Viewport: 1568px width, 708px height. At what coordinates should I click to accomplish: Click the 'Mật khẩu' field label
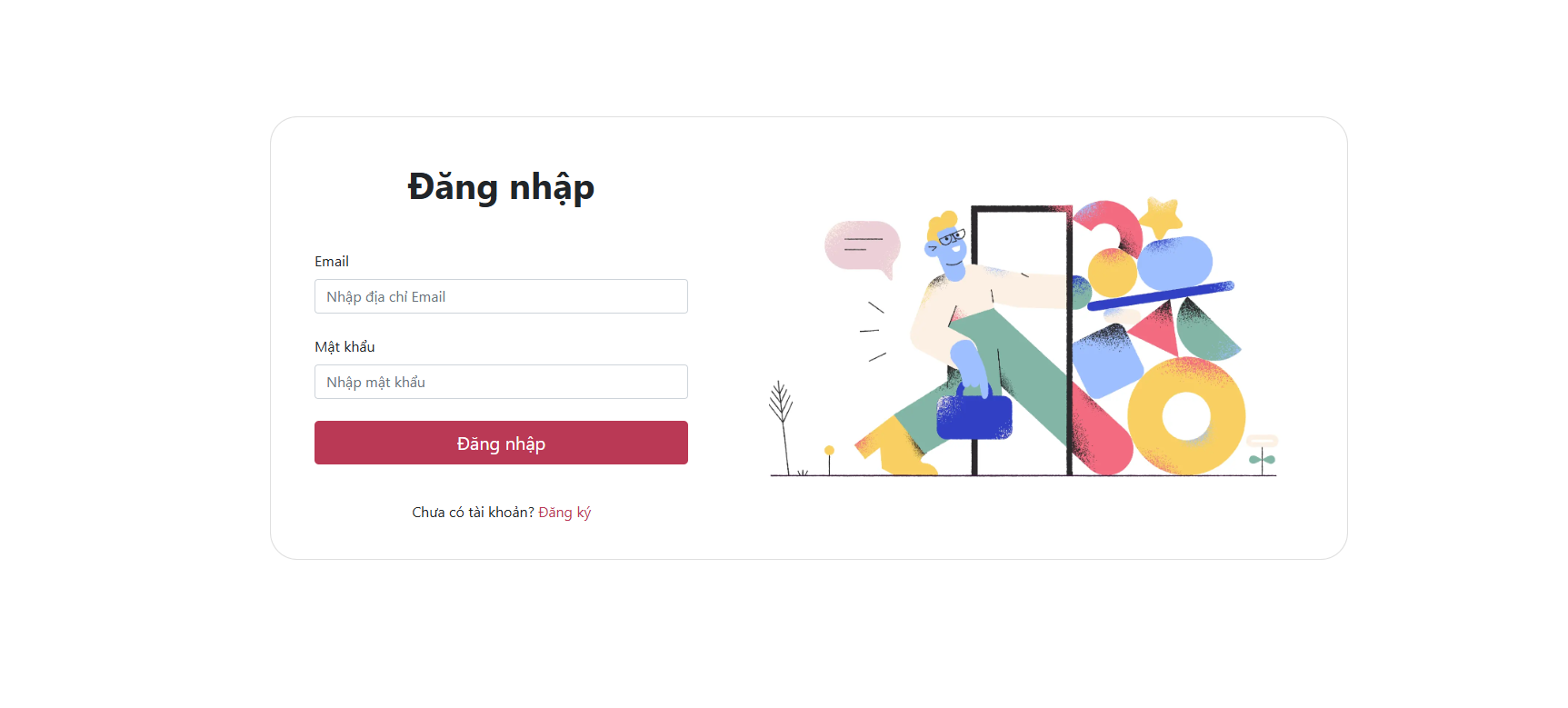click(344, 346)
